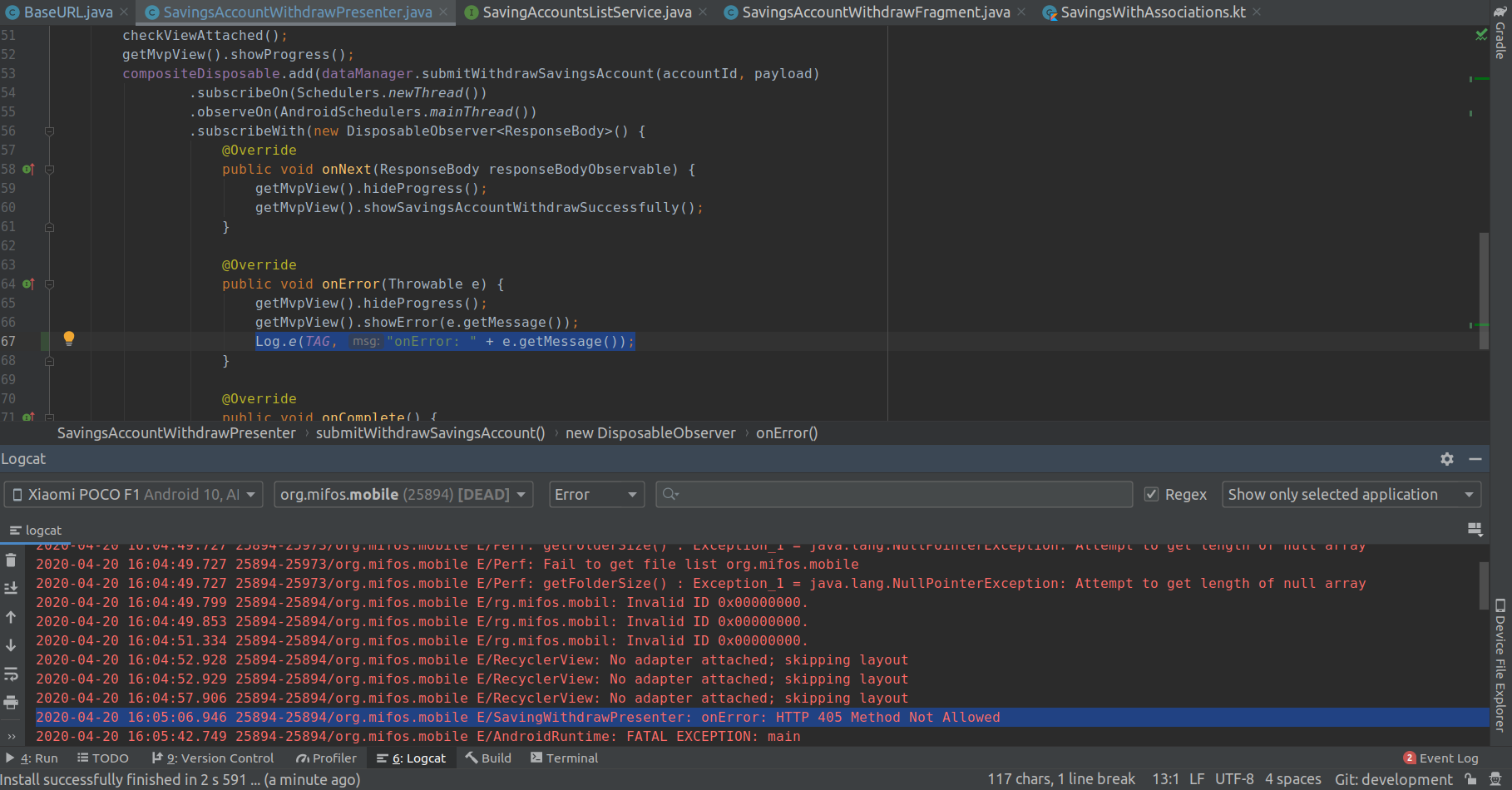This screenshot has height=790, width=1512.
Task: Click the 6: Logcat tool window button
Action: 412,758
